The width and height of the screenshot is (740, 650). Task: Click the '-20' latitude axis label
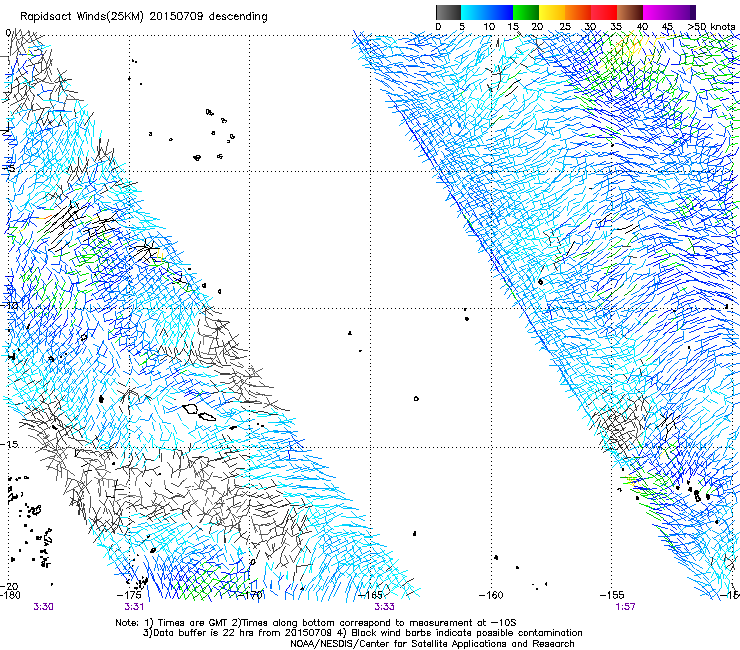9,587
